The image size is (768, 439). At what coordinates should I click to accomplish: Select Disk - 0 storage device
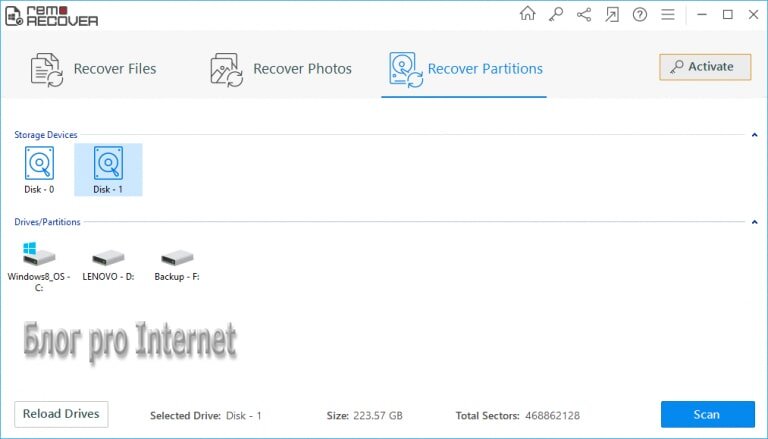(39, 170)
